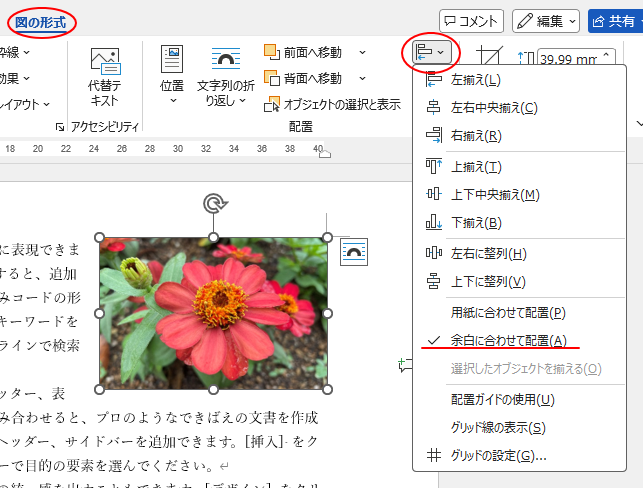
Task: Select 用紙に合わせて配置(P) option
Action: tap(519, 313)
